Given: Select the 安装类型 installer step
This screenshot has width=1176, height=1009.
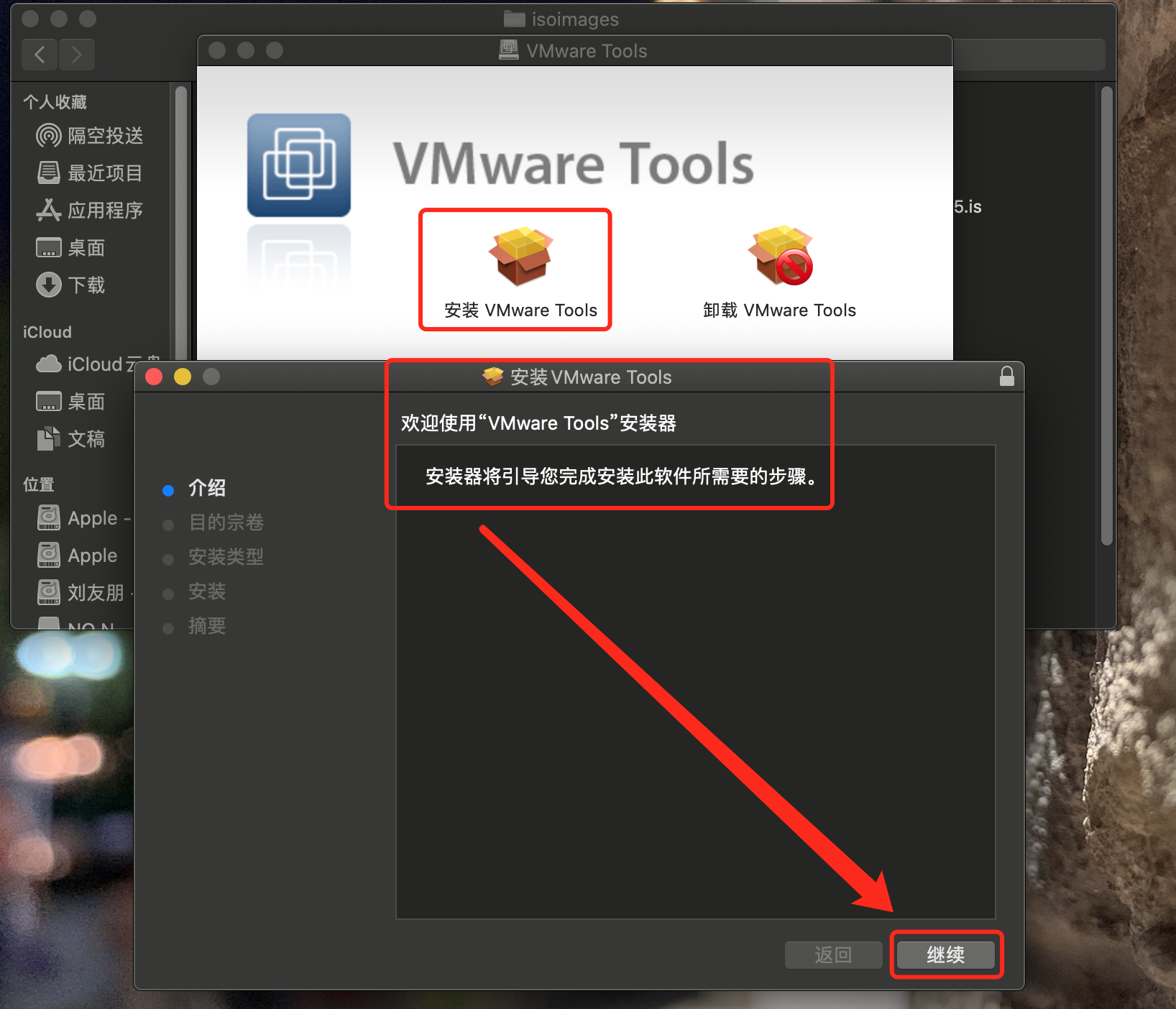Looking at the screenshot, I should coord(226,557).
